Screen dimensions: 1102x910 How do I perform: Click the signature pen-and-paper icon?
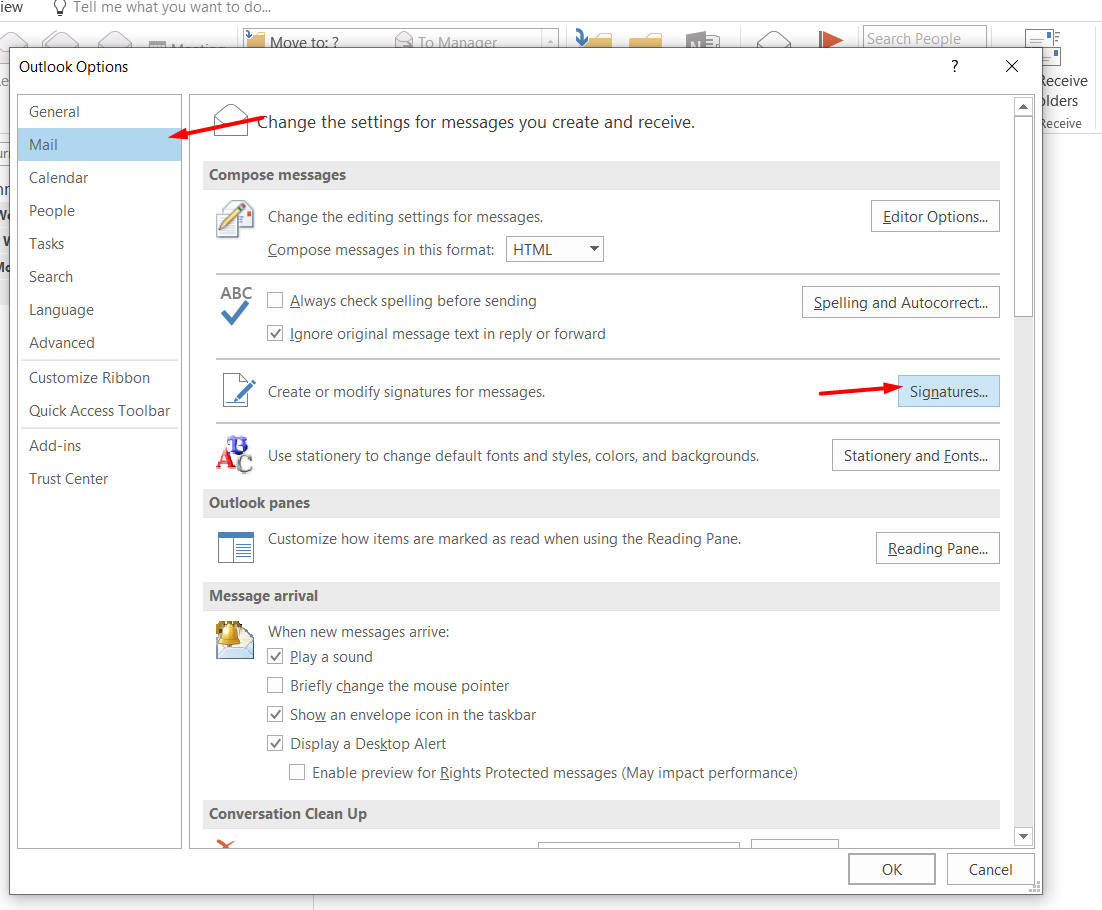tap(239, 390)
